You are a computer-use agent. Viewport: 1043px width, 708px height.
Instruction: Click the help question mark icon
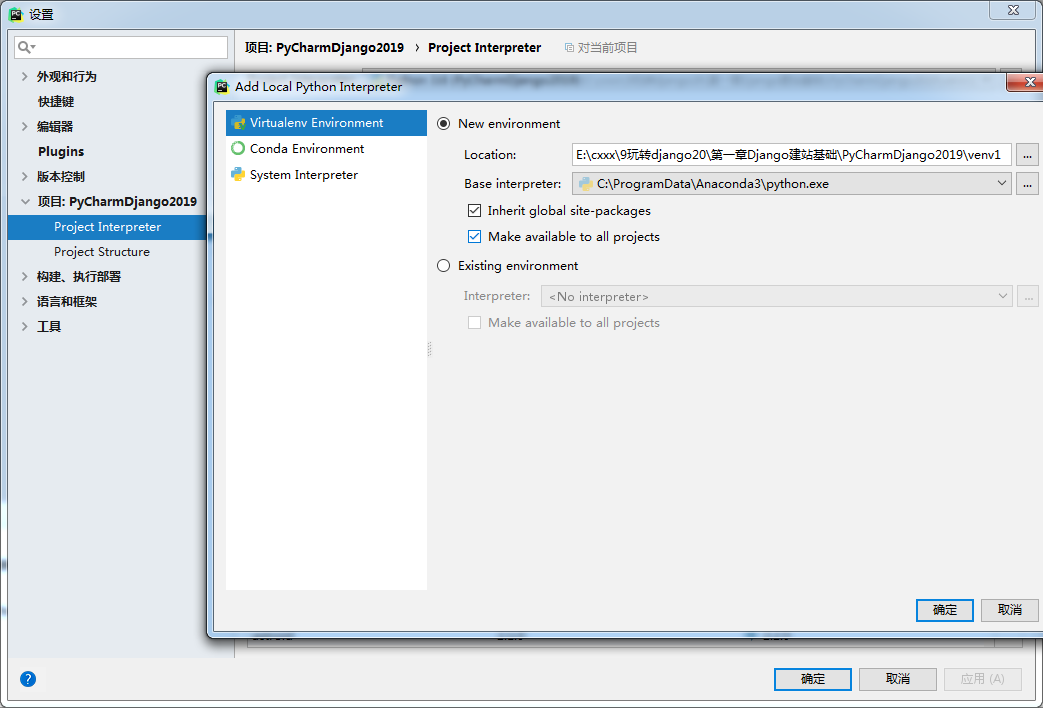click(x=28, y=679)
